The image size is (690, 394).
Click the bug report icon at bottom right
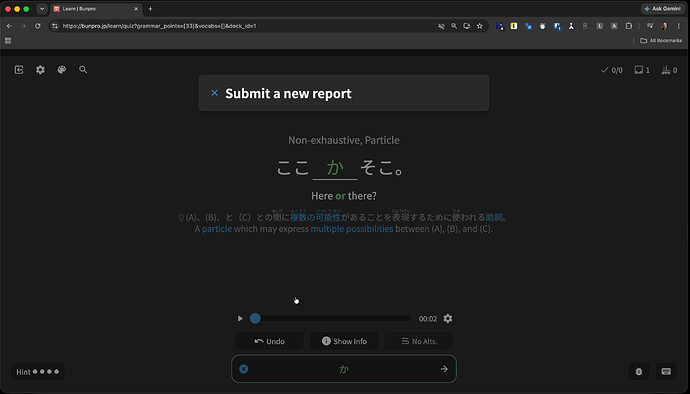pos(639,372)
